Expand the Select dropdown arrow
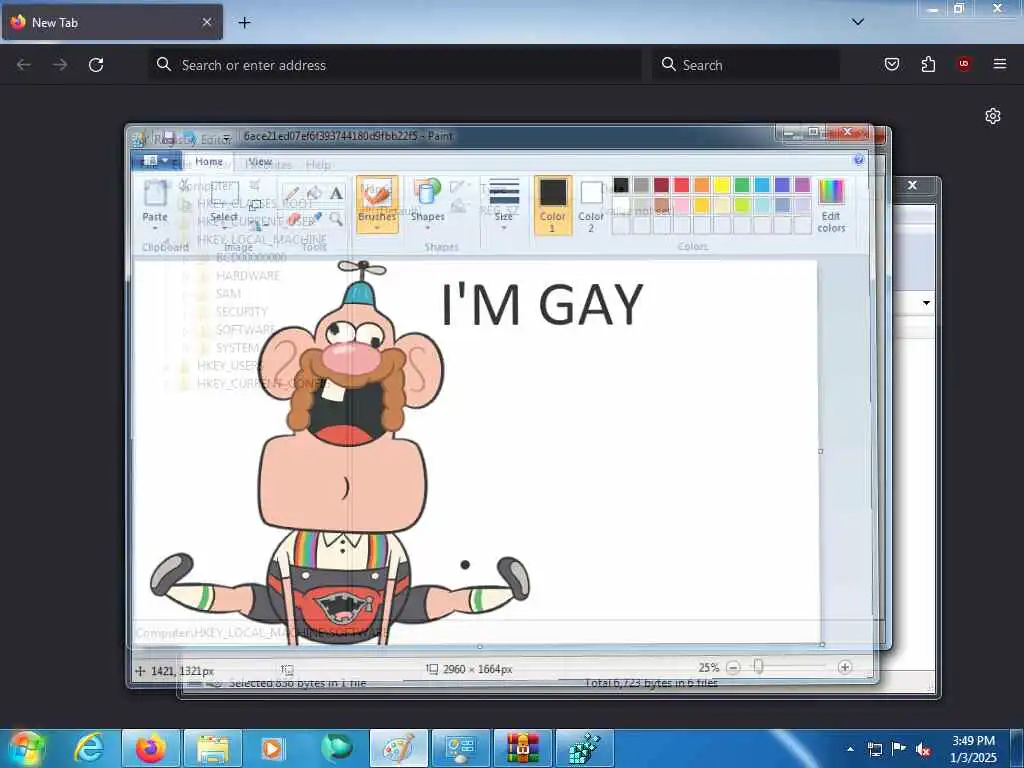The height and width of the screenshot is (768, 1024). [225, 228]
